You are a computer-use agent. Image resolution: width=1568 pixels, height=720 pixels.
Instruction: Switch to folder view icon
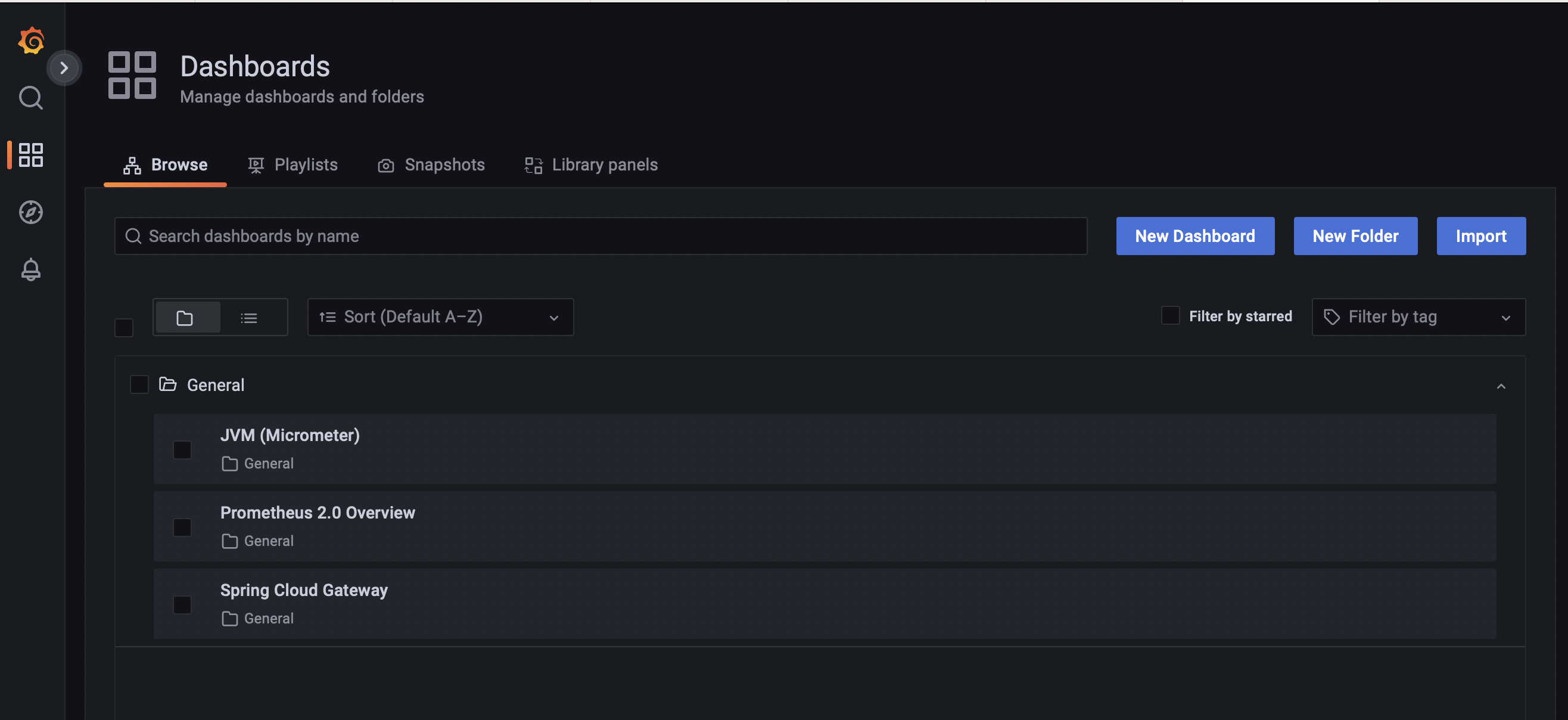[x=185, y=317]
